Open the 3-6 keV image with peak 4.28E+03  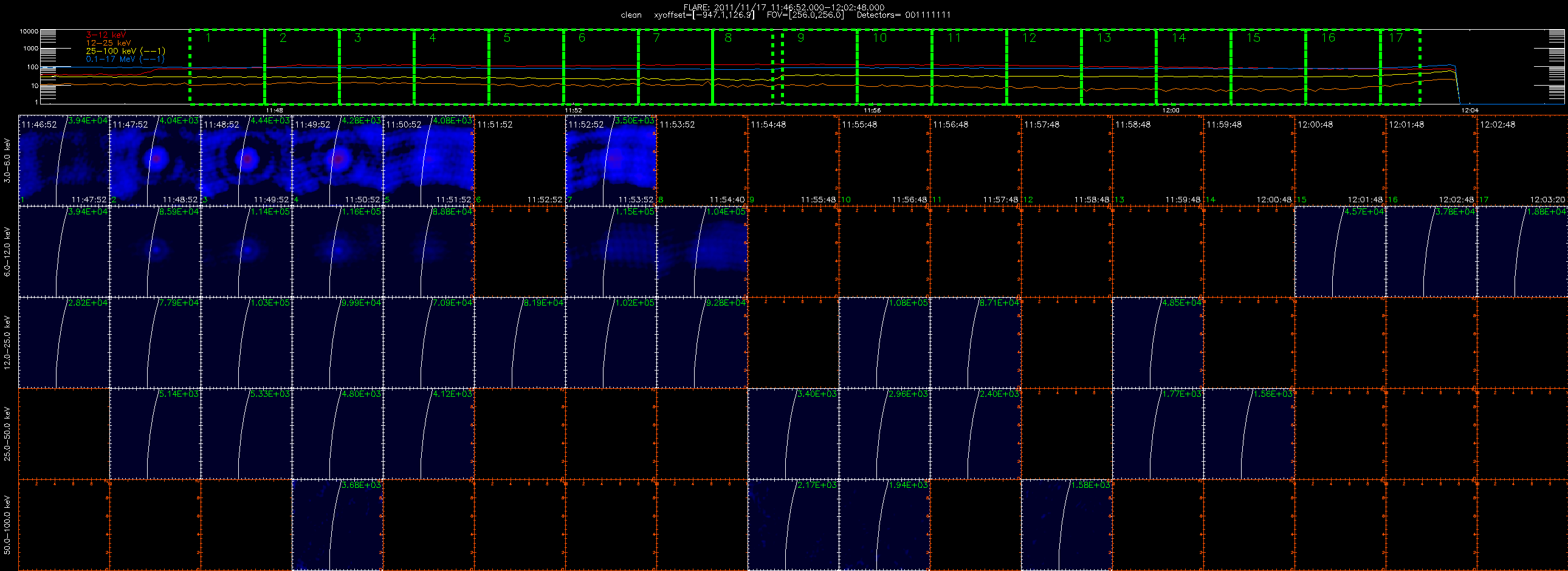pyautogui.click(x=338, y=160)
